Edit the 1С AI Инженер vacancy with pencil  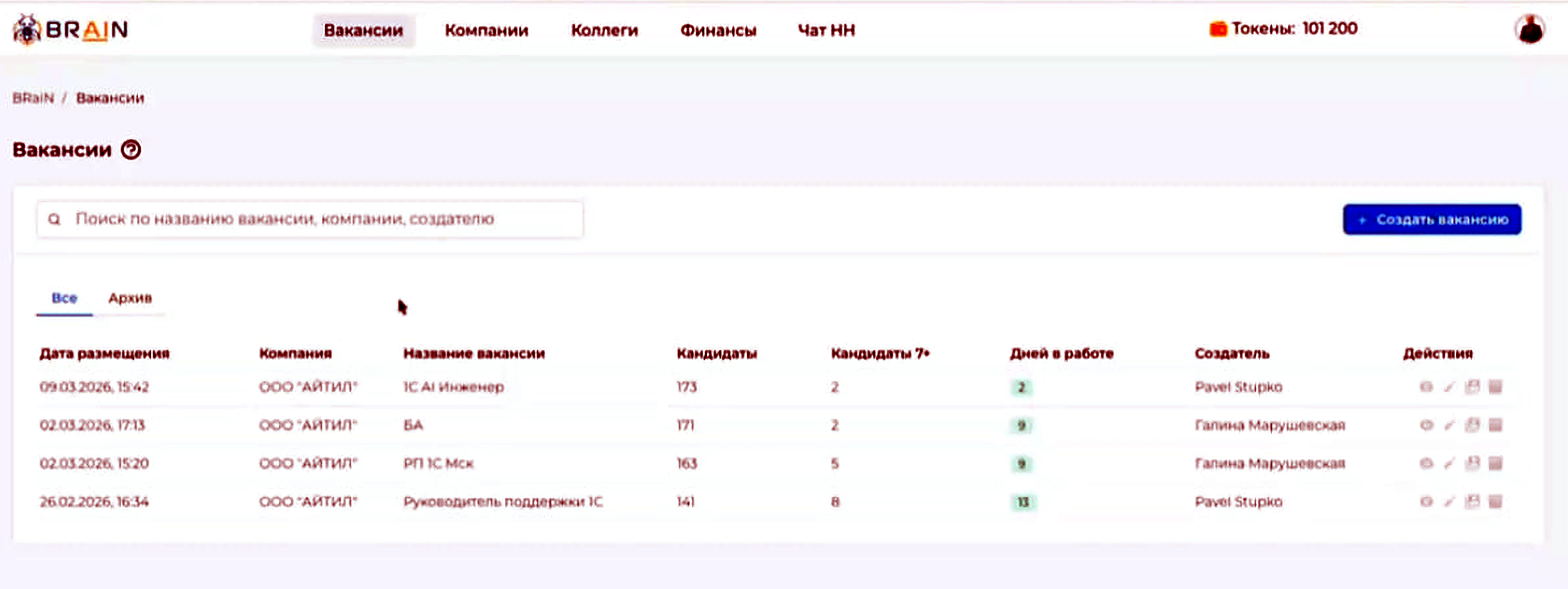pyautogui.click(x=1448, y=387)
